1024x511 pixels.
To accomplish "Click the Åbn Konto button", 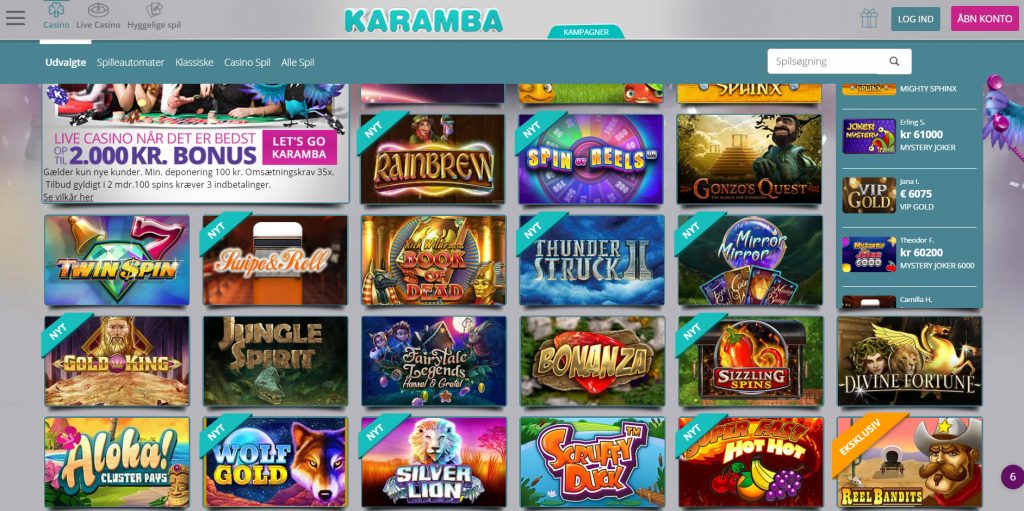I will (x=985, y=19).
